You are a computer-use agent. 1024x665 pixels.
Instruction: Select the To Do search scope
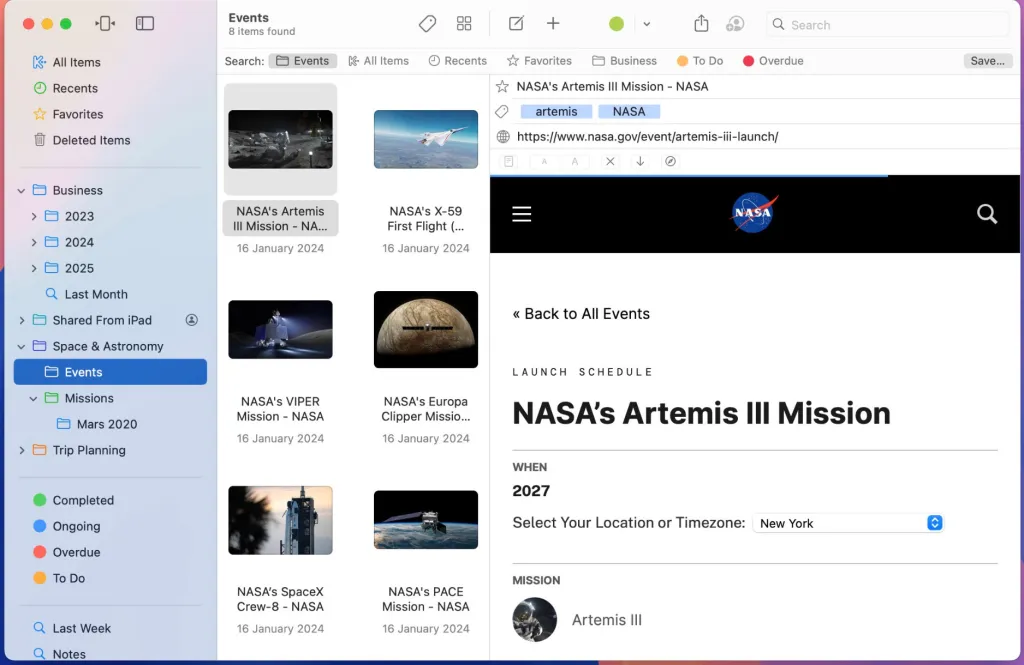tap(700, 61)
